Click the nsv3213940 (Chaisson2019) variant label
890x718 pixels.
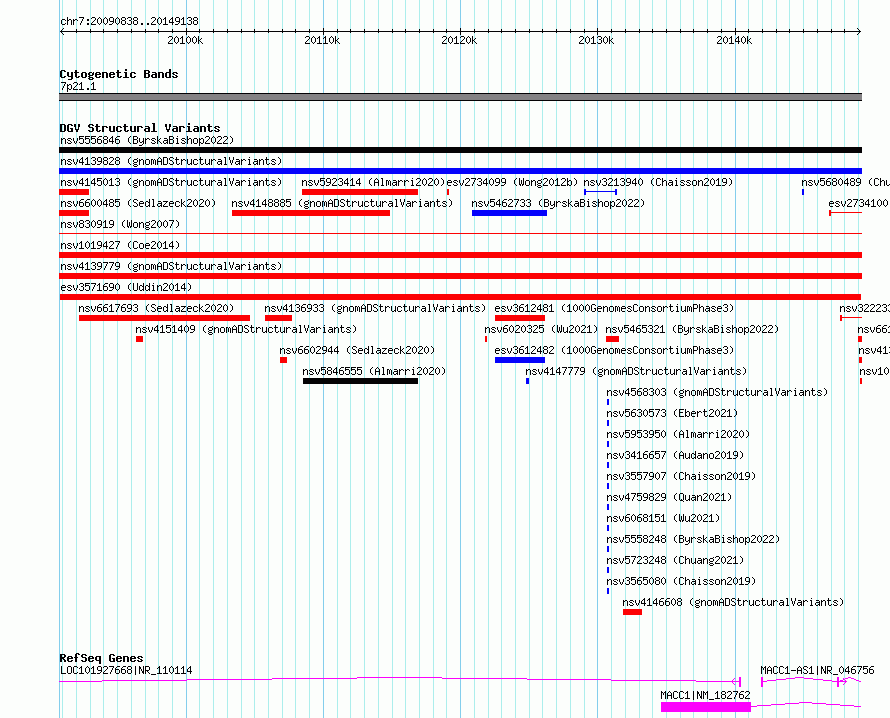tap(658, 182)
